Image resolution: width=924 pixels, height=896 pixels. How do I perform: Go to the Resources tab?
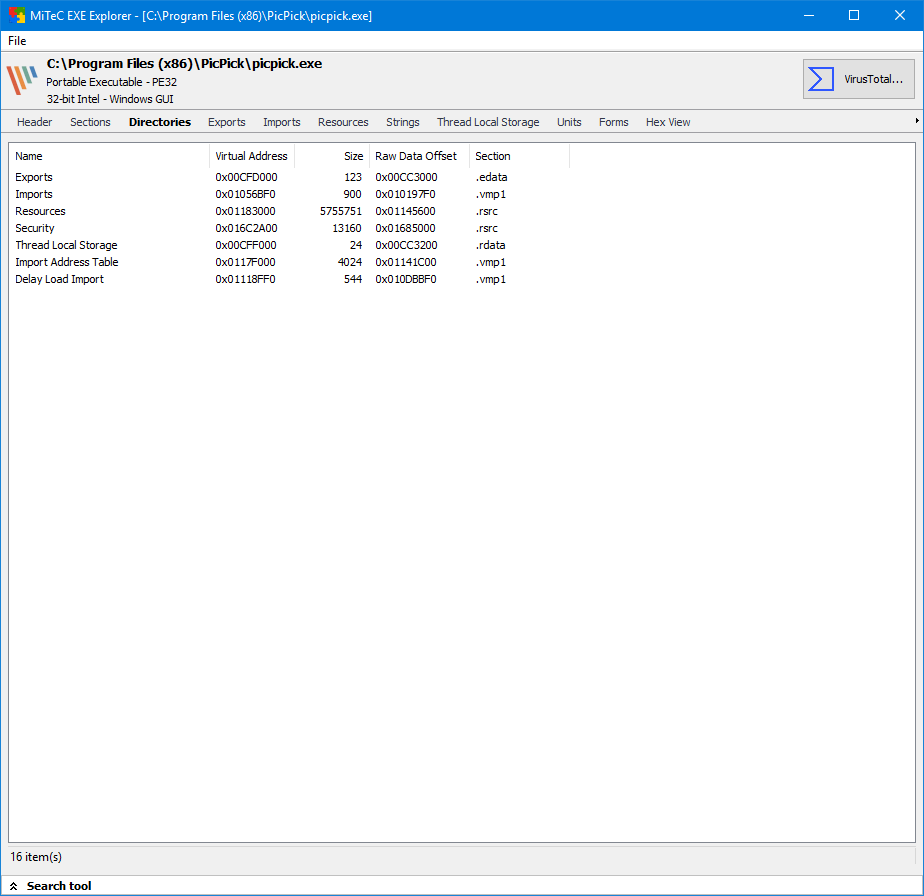(x=343, y=122)
